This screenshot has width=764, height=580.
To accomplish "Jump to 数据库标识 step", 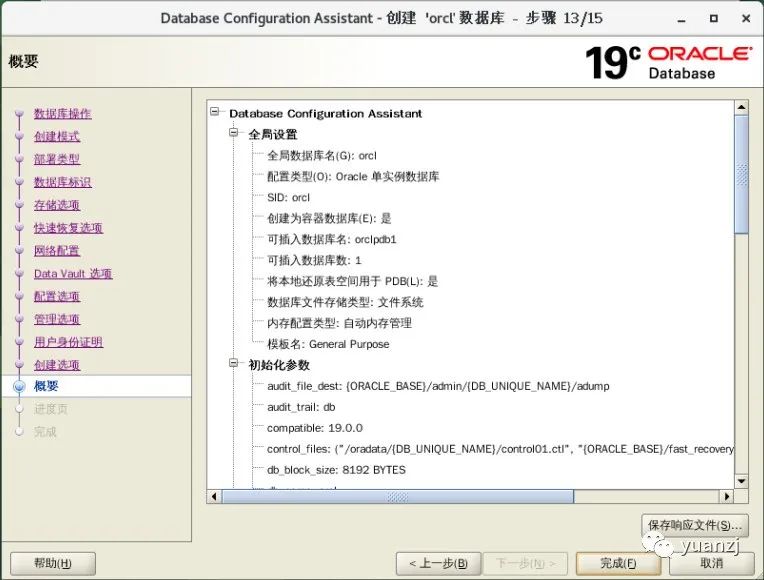I will 62,182.
